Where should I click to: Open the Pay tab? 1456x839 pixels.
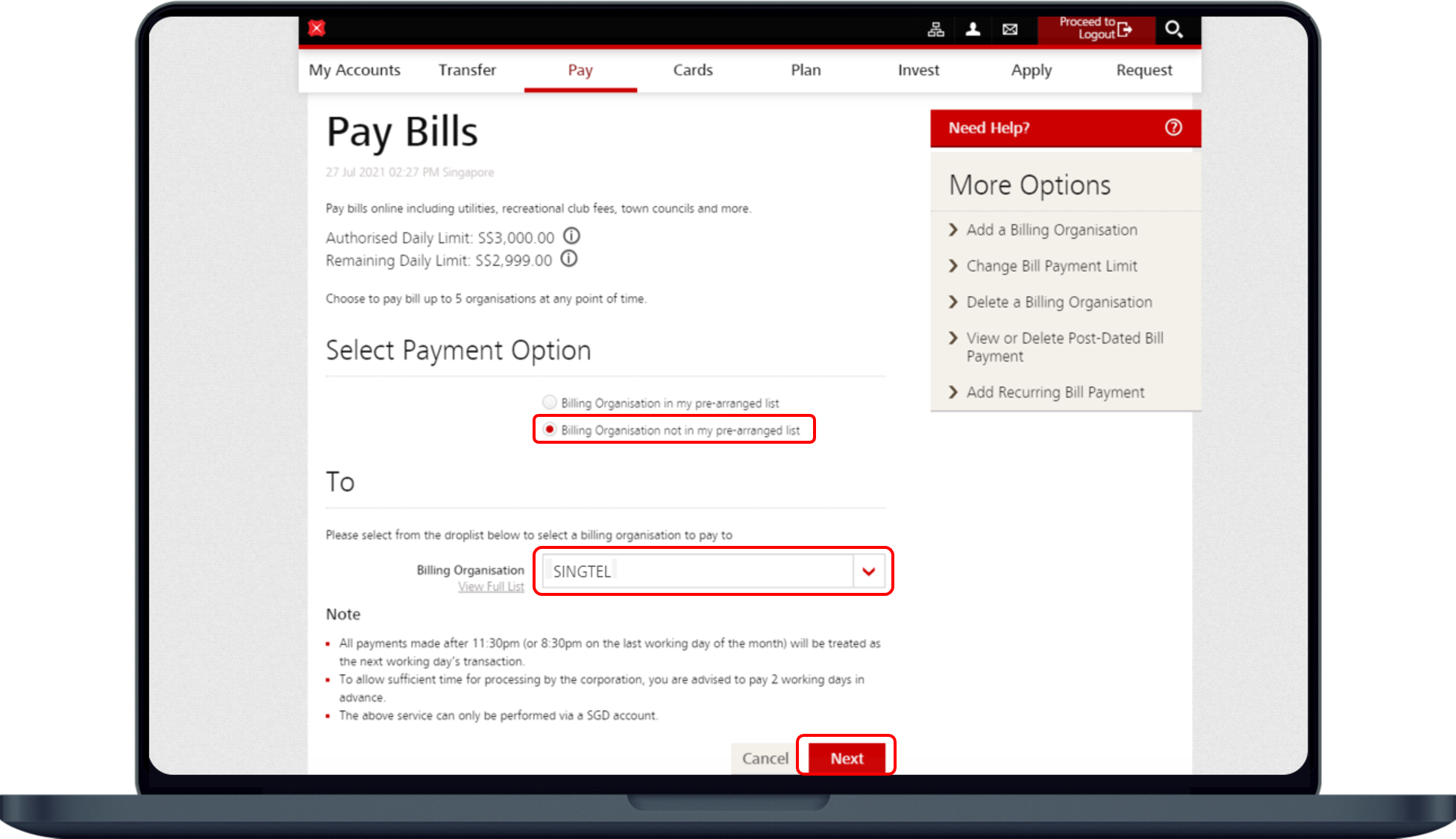tap(580, 70)
